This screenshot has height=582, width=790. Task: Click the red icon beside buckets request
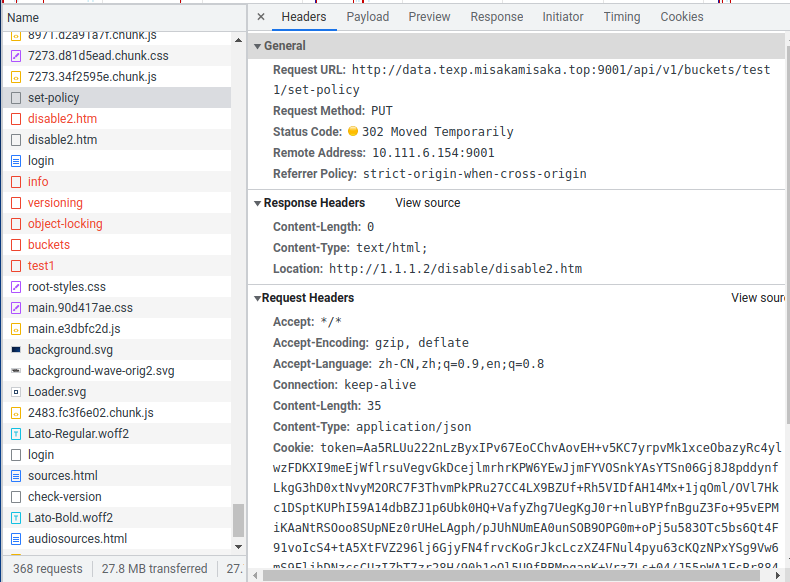[x=16, y=245]
